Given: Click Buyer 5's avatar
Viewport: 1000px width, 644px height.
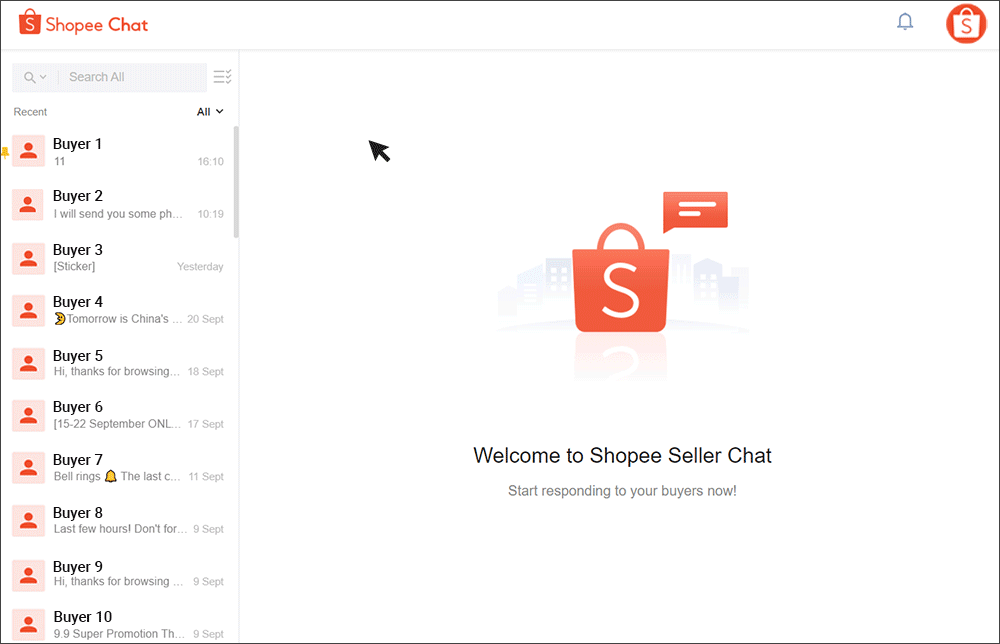Looking at the screenshot, I should [x=27, y=363].
